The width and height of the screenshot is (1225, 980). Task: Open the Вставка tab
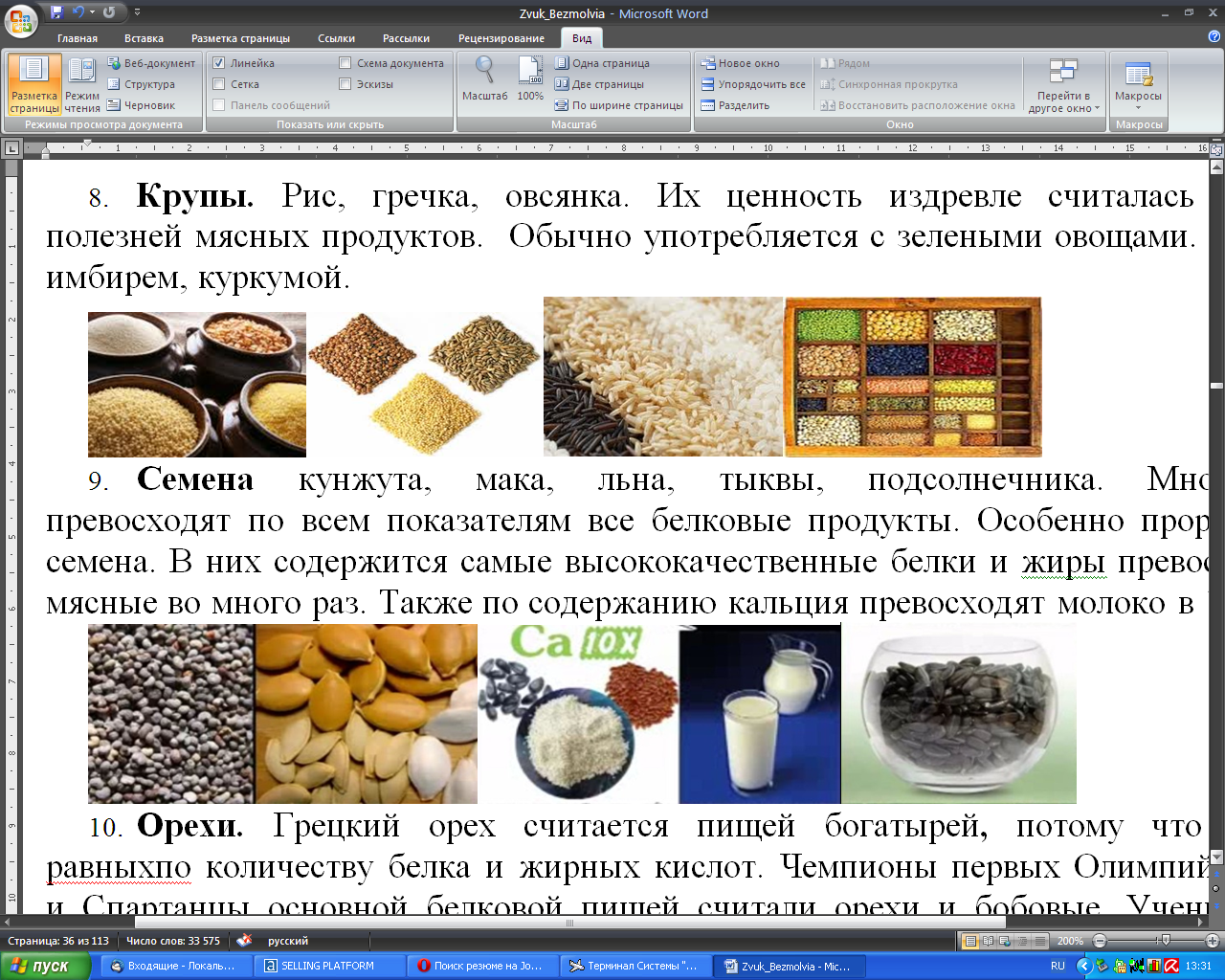144,38
